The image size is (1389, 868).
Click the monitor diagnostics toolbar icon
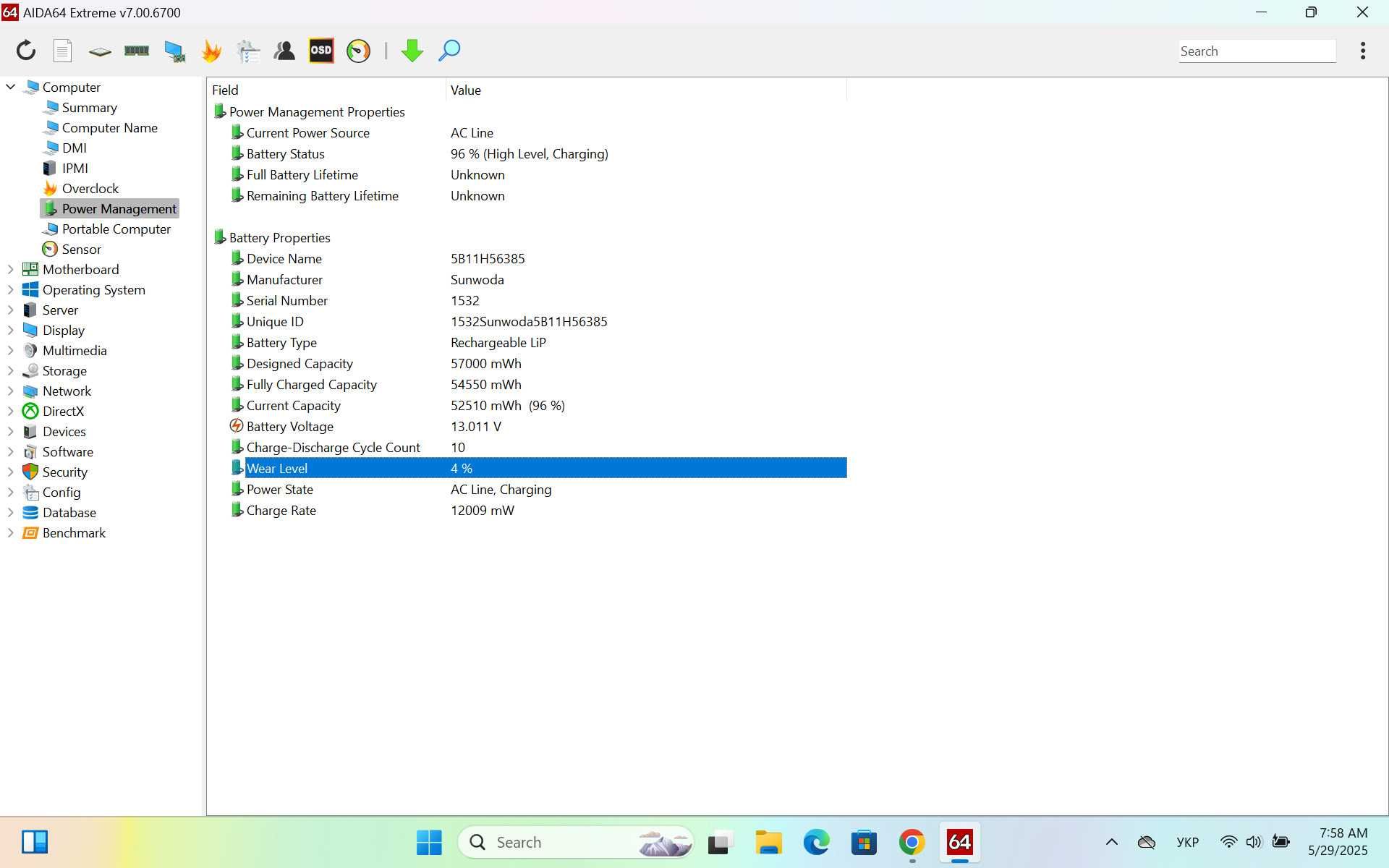[174, 51]
